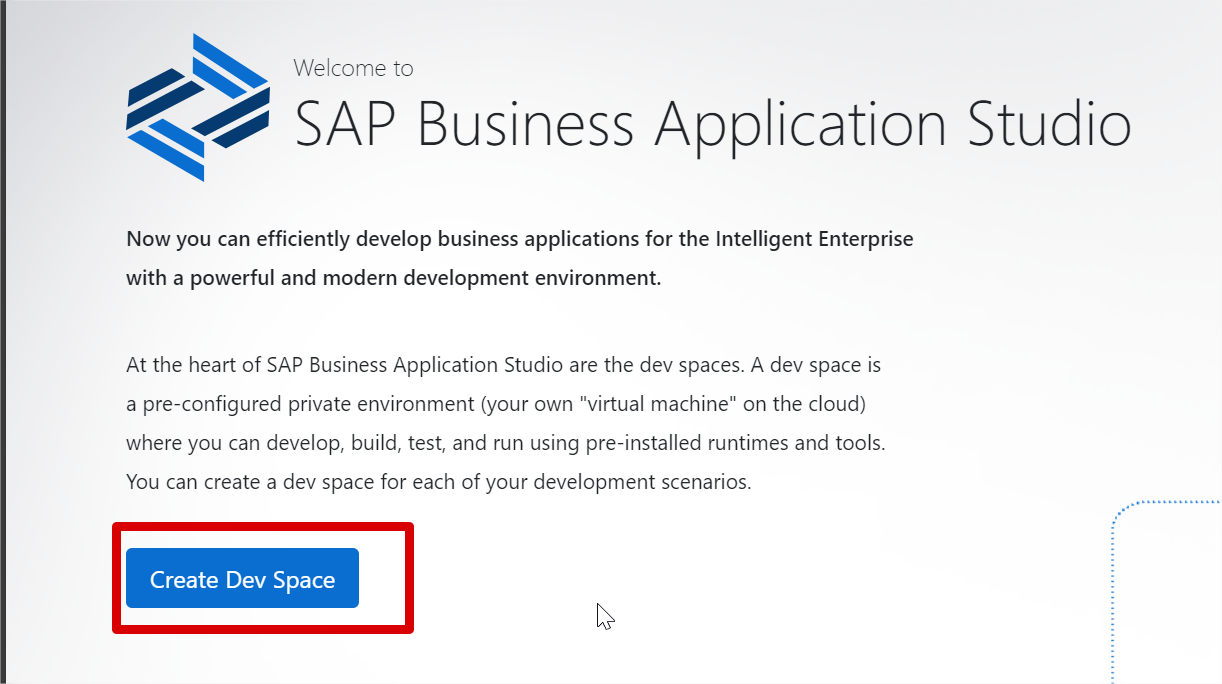
Task: Click the Create Dev Space button
Action: coord(242,579)
